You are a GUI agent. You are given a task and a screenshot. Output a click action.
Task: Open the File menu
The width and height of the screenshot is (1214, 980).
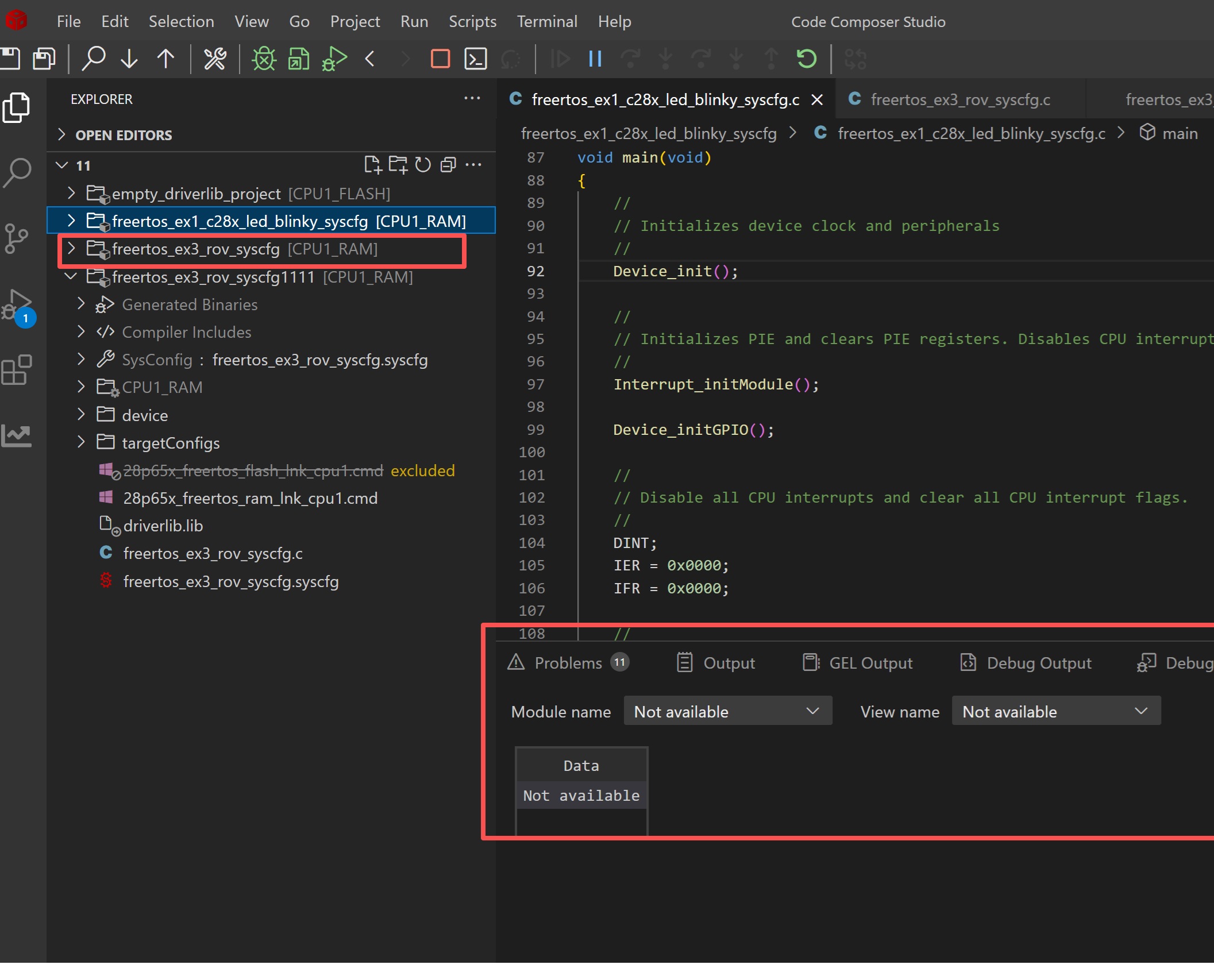(69, 21)
